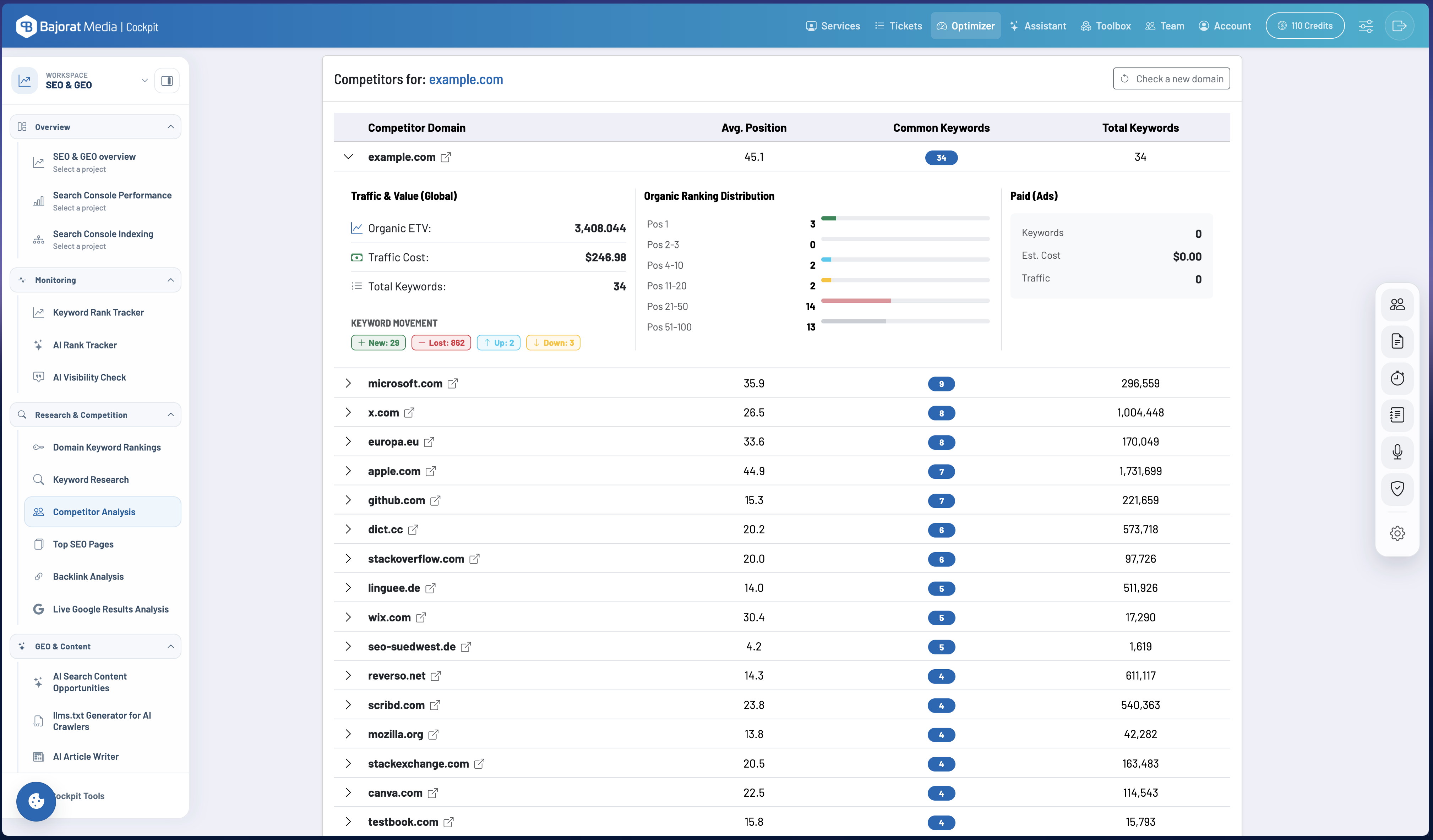Click the Down: 3 keyword movement badge
Screen dimensions: 1433x840
click(x=553, y=343)
